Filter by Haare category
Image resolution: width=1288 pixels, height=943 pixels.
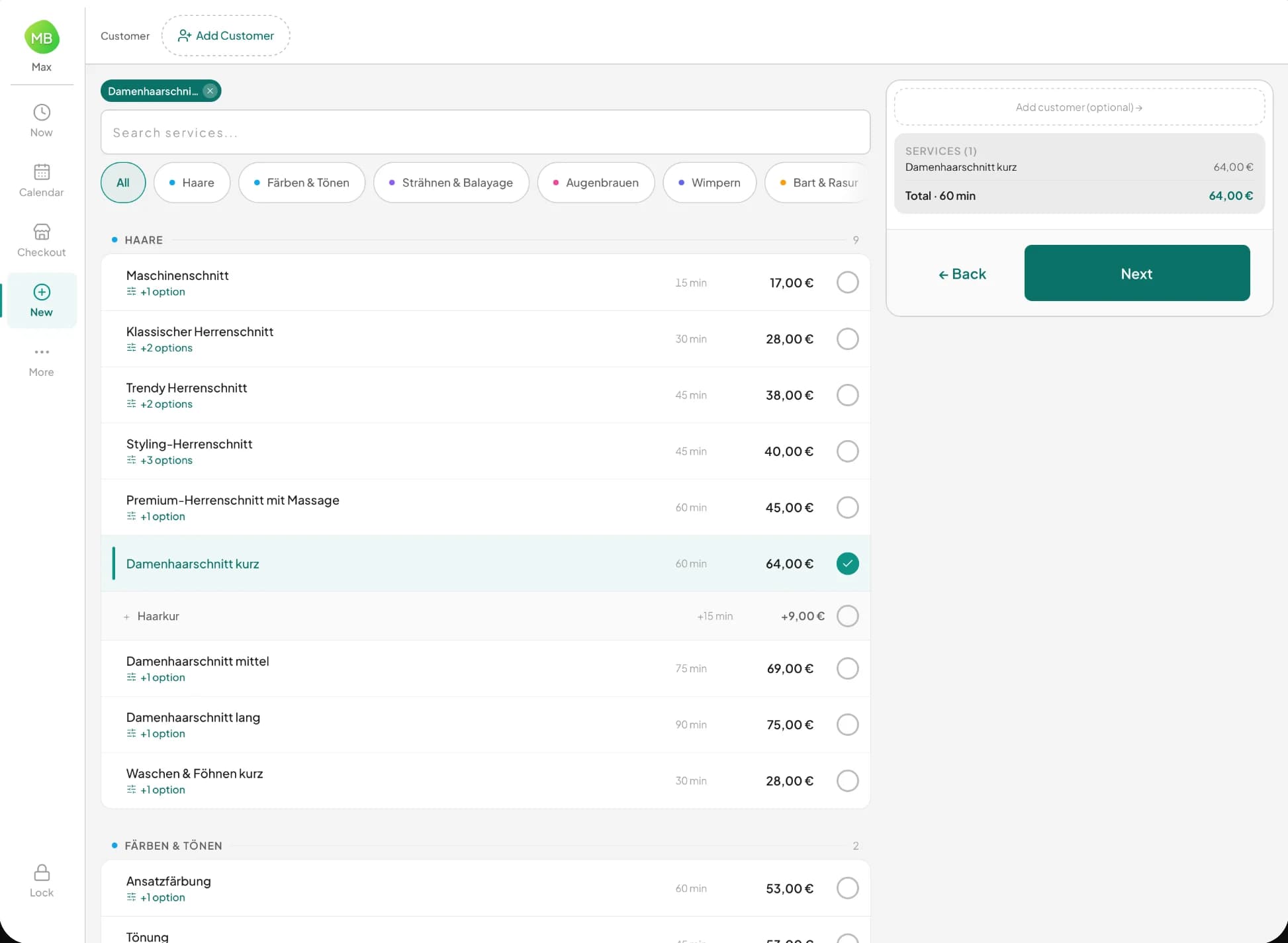pos(192,183)
